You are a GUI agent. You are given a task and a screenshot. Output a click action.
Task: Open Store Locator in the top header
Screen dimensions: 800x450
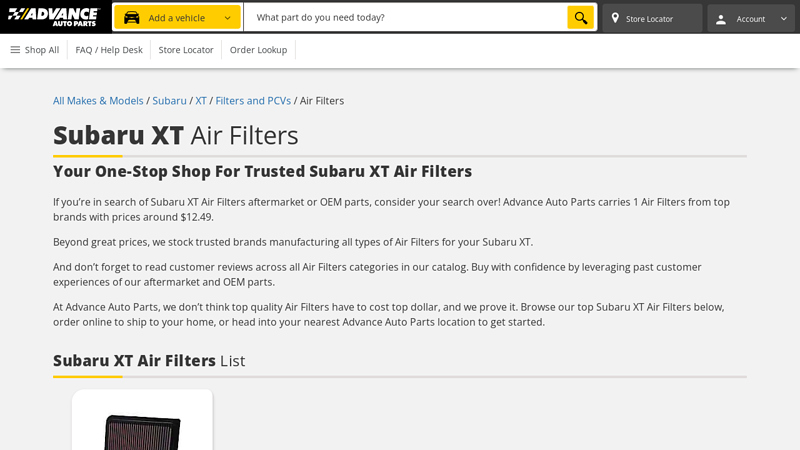tap(652, 18)
